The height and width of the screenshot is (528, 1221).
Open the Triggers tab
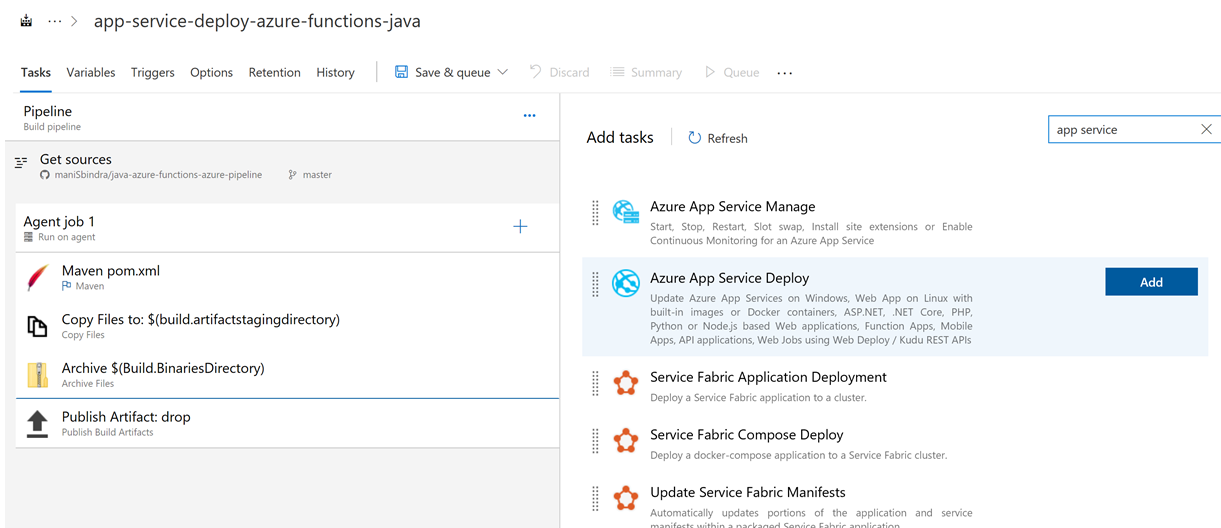coord(153,72)
